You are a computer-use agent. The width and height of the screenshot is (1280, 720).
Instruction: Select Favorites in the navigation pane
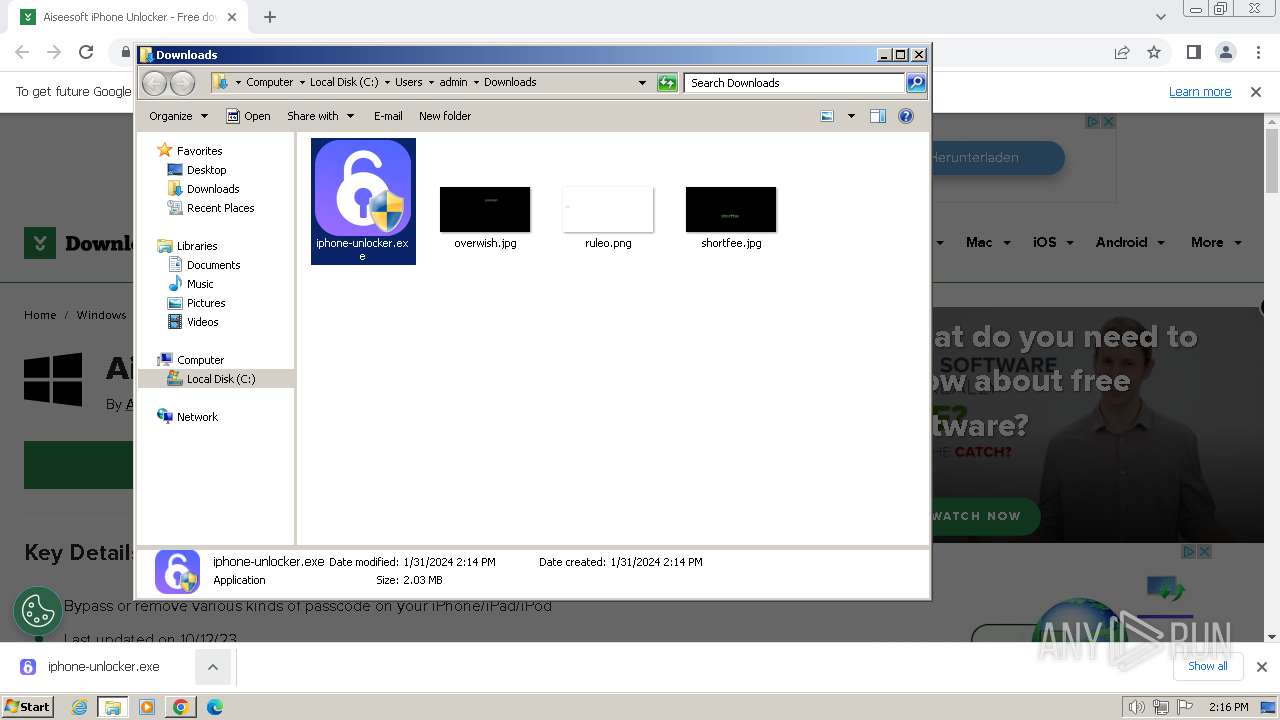199,151
